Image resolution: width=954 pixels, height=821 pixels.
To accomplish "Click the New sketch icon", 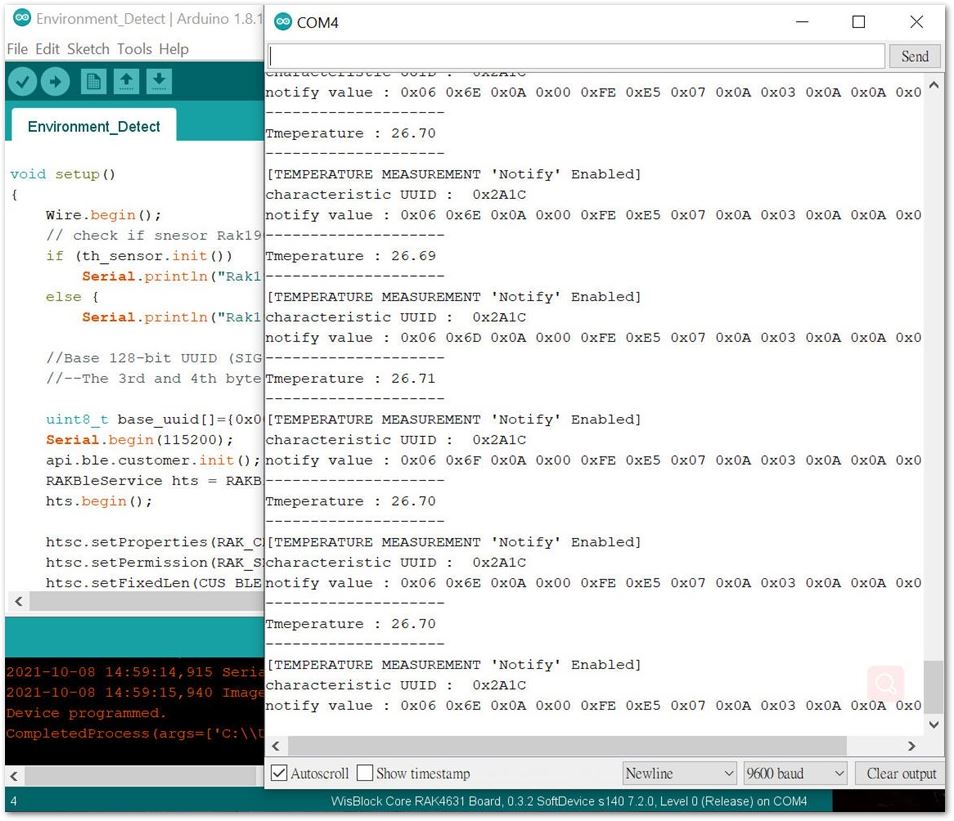I will [x=94, y=82].
